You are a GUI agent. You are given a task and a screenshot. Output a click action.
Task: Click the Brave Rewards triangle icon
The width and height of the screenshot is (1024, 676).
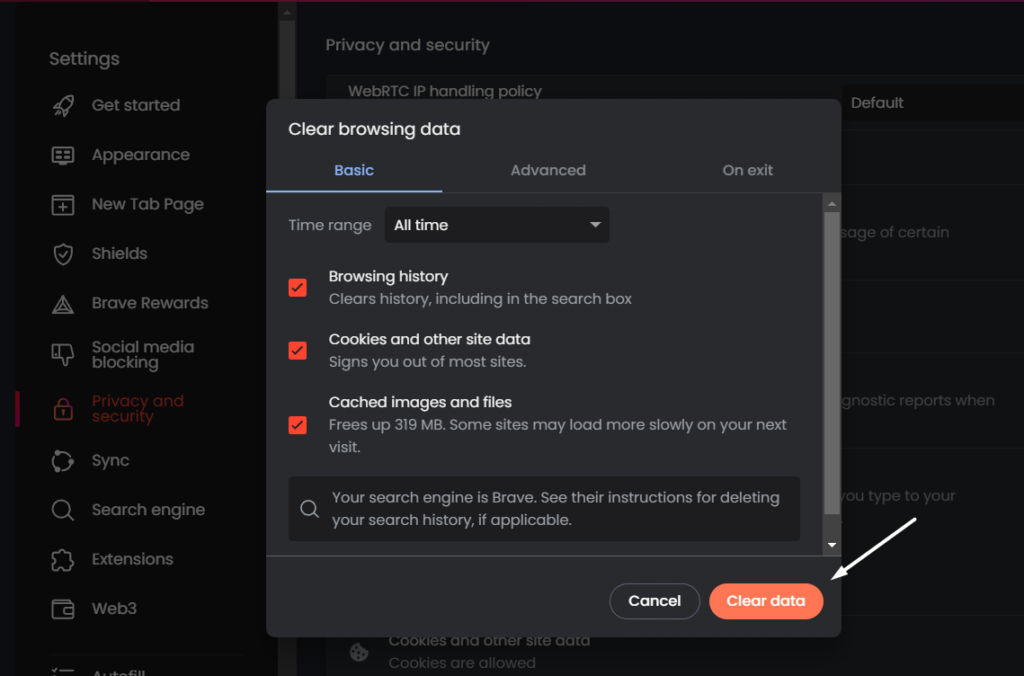coord(63,304)
